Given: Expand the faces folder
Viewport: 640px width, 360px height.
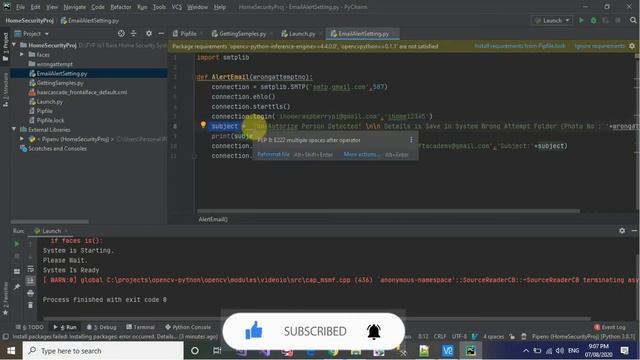Looking at the screenshot, I should 22,54.
